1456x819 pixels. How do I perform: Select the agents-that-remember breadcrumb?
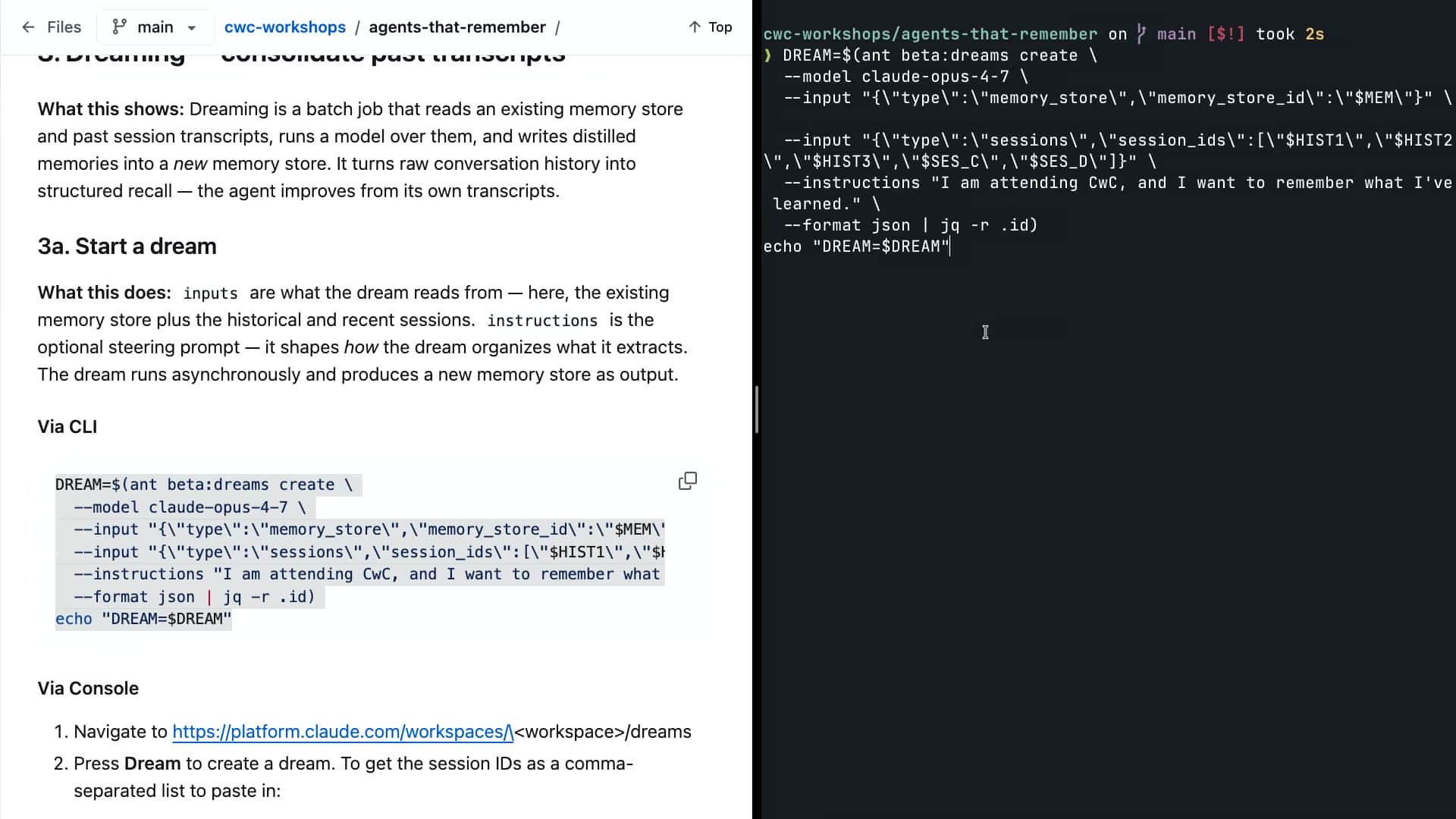tap(457, 27)
